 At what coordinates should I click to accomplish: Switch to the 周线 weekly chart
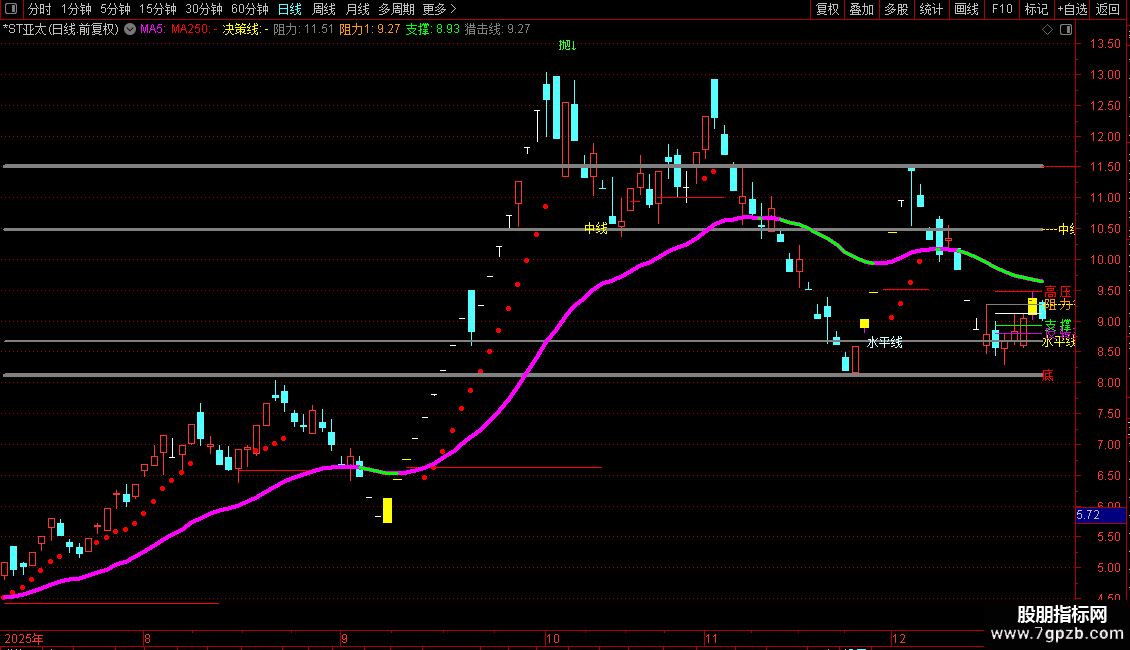coord(324,9)
